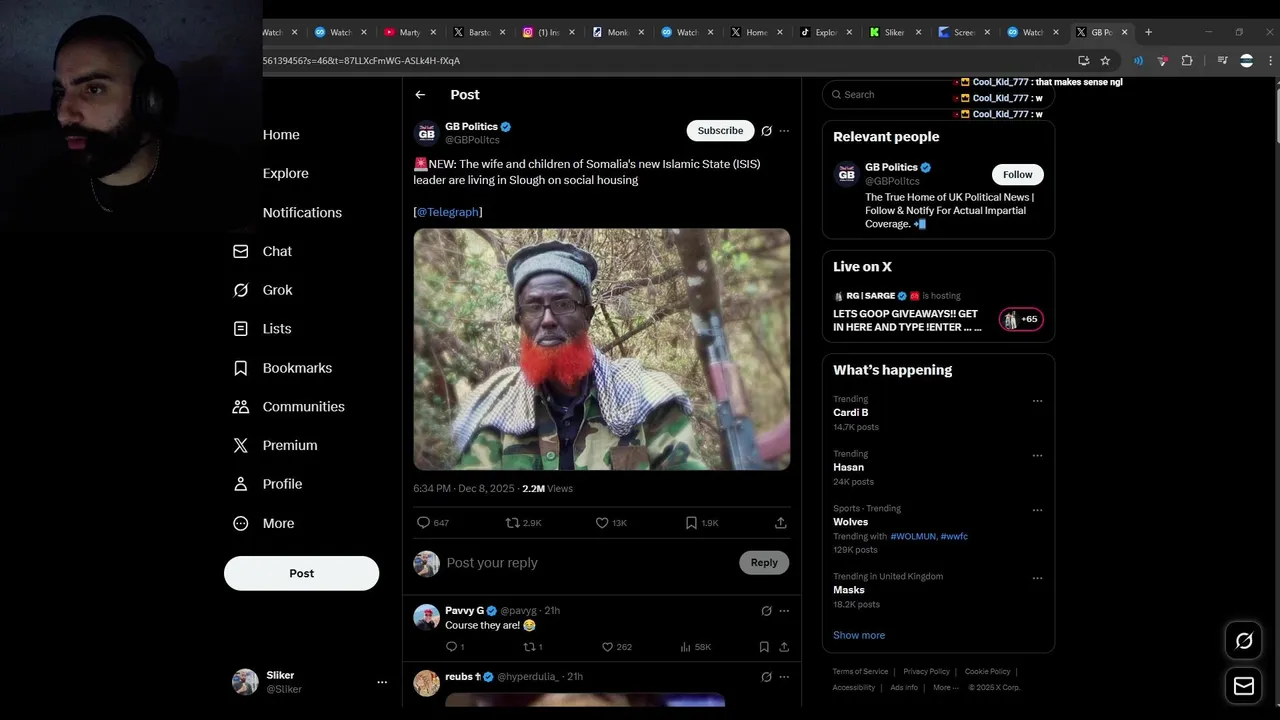Like the post with 13K likes
1280x720 pixels.
coord(602,523)
